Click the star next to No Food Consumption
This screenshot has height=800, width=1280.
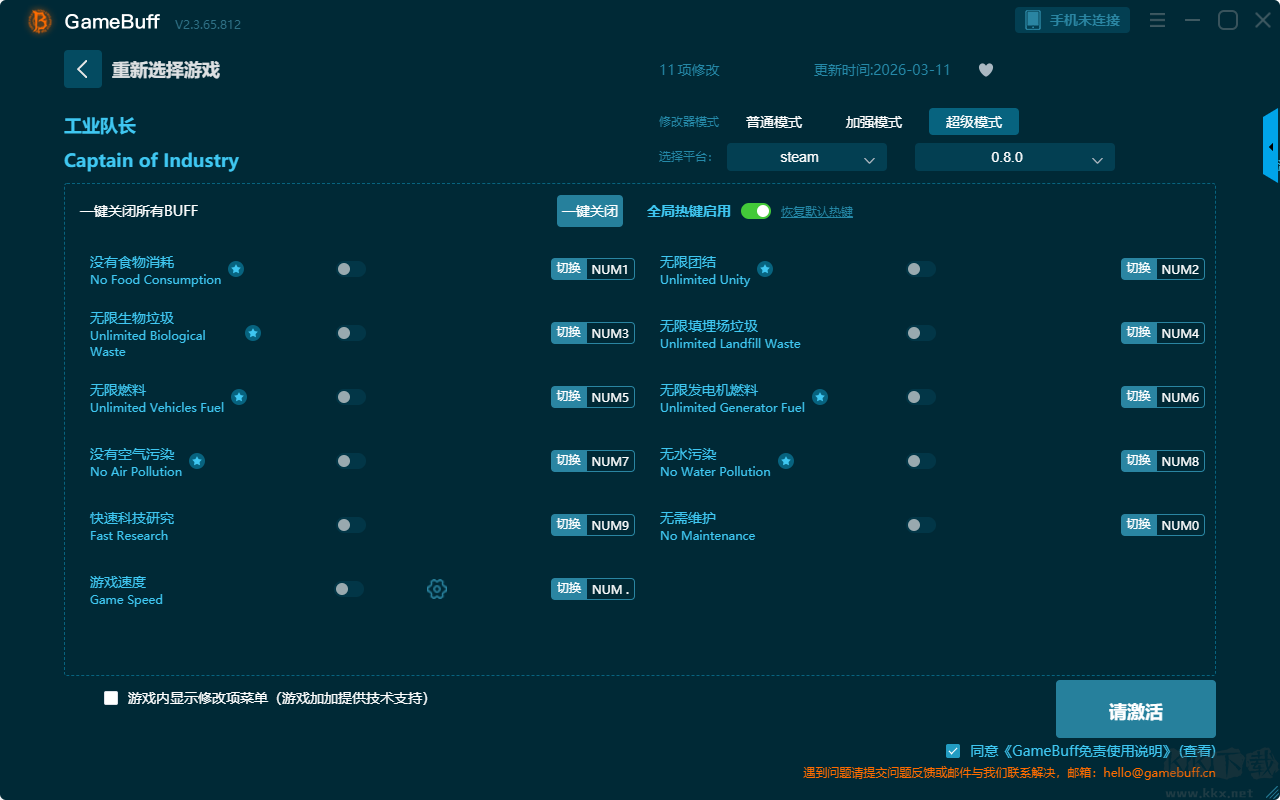(x=236, y=269)
